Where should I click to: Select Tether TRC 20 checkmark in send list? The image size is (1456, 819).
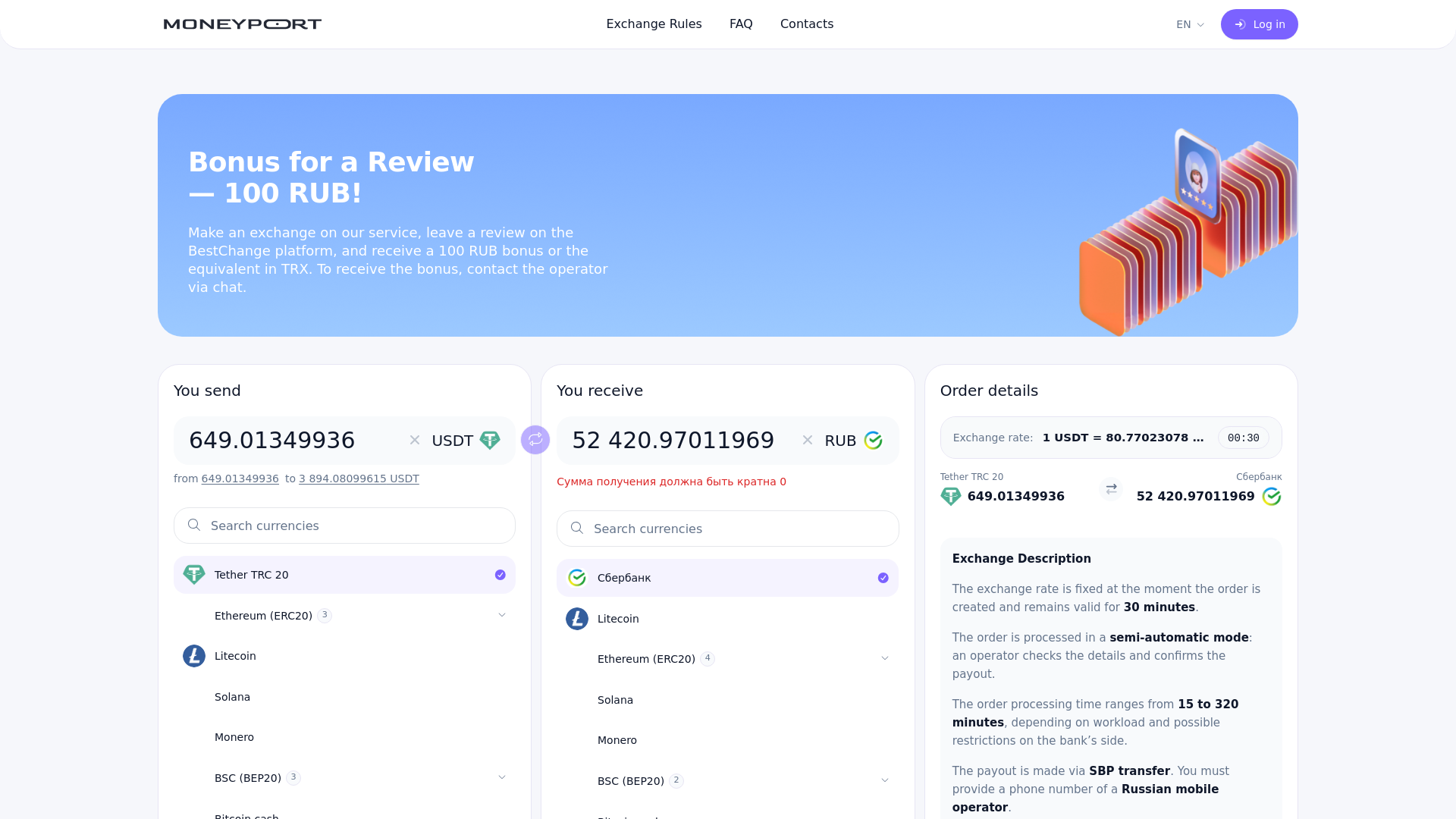tap(500, 575)
